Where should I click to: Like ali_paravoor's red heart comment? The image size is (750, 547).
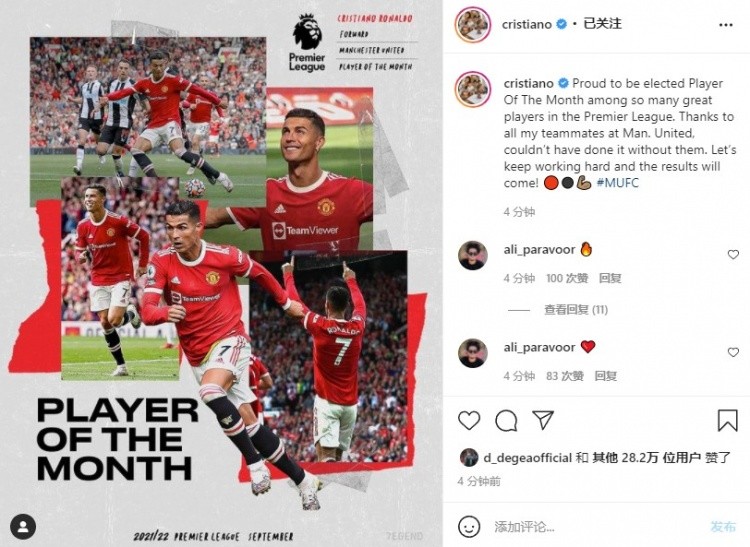click(733, 352)
